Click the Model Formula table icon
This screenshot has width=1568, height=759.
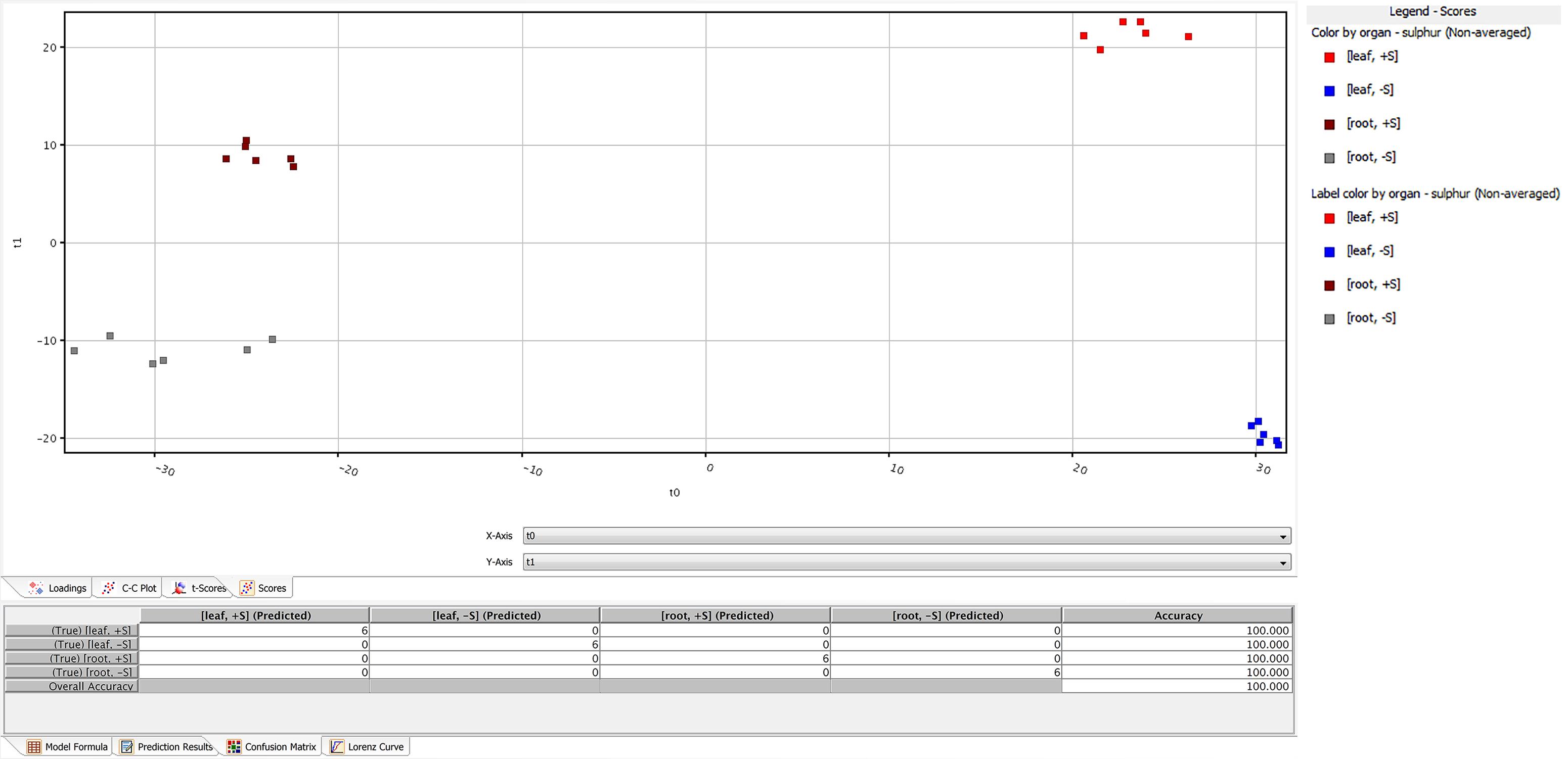(34, 746)
